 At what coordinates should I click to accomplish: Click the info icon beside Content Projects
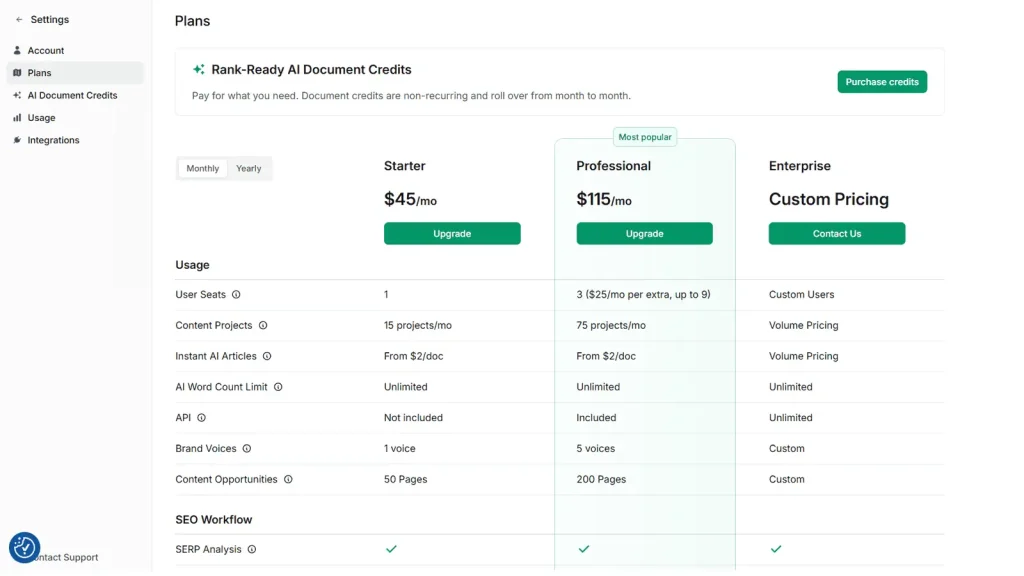263,326
